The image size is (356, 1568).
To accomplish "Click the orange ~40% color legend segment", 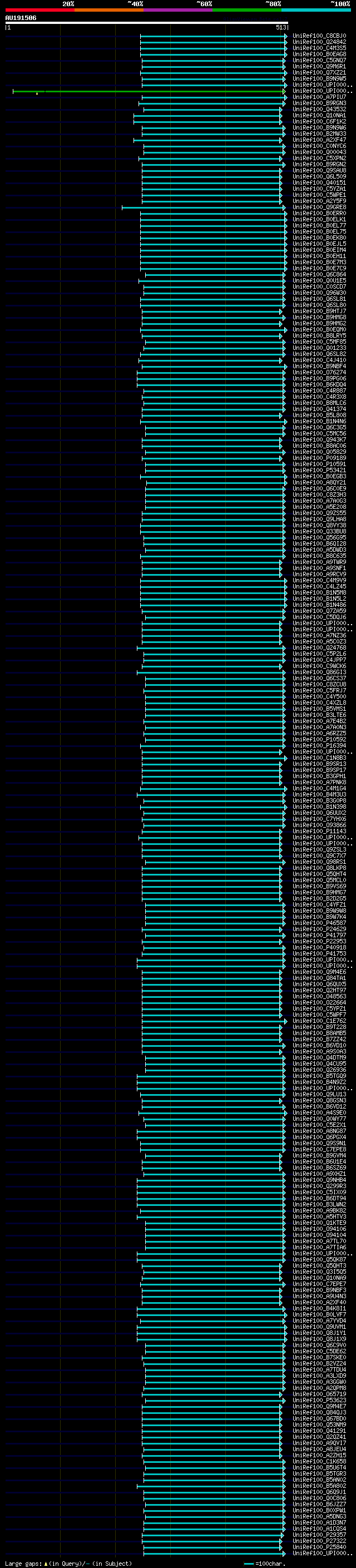I will pos(109,10).
